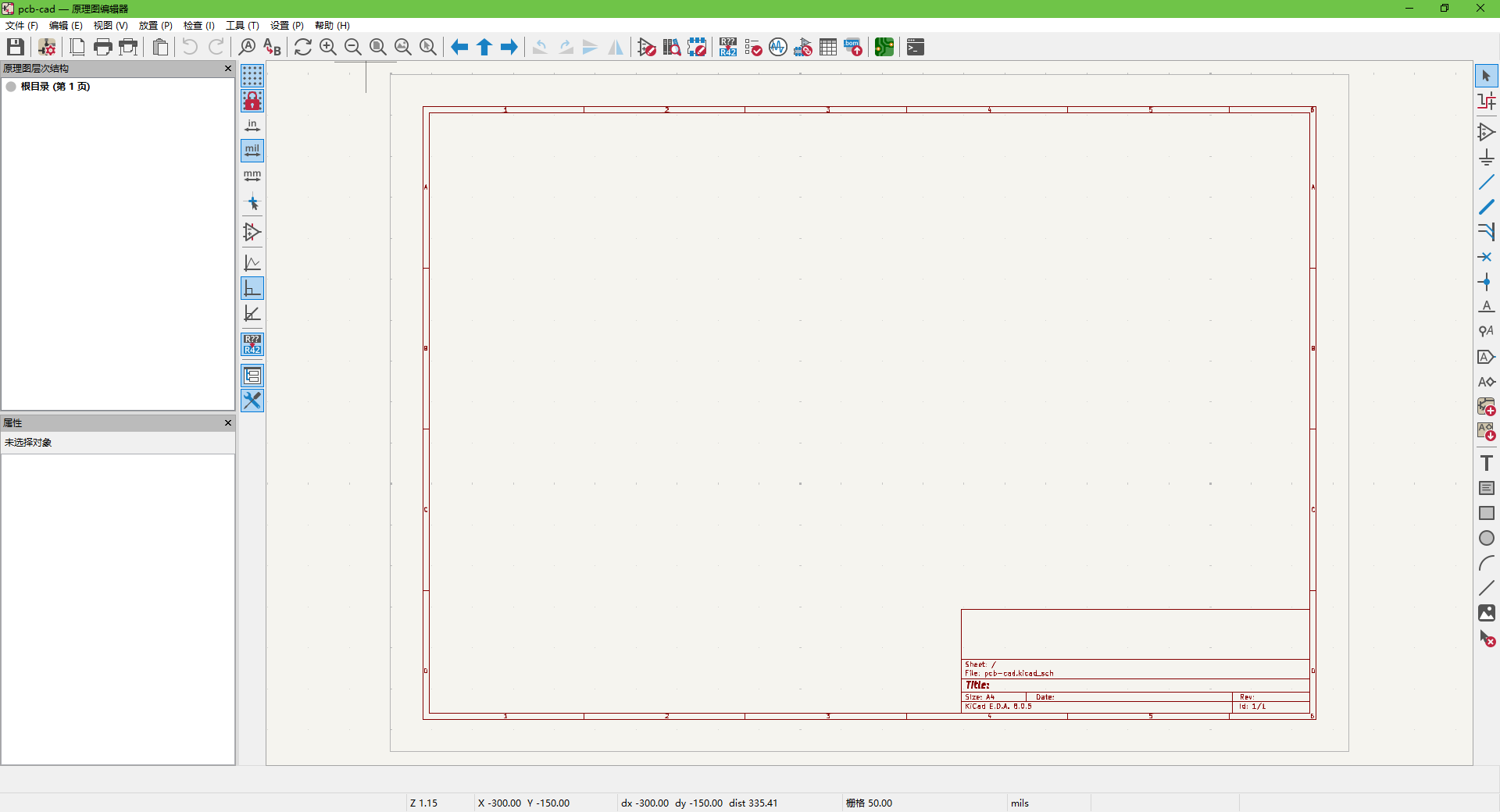The height and width of the screenshot is (812, 1500).
Task: Run the electrical rules checker
Action: click(753, 48)
